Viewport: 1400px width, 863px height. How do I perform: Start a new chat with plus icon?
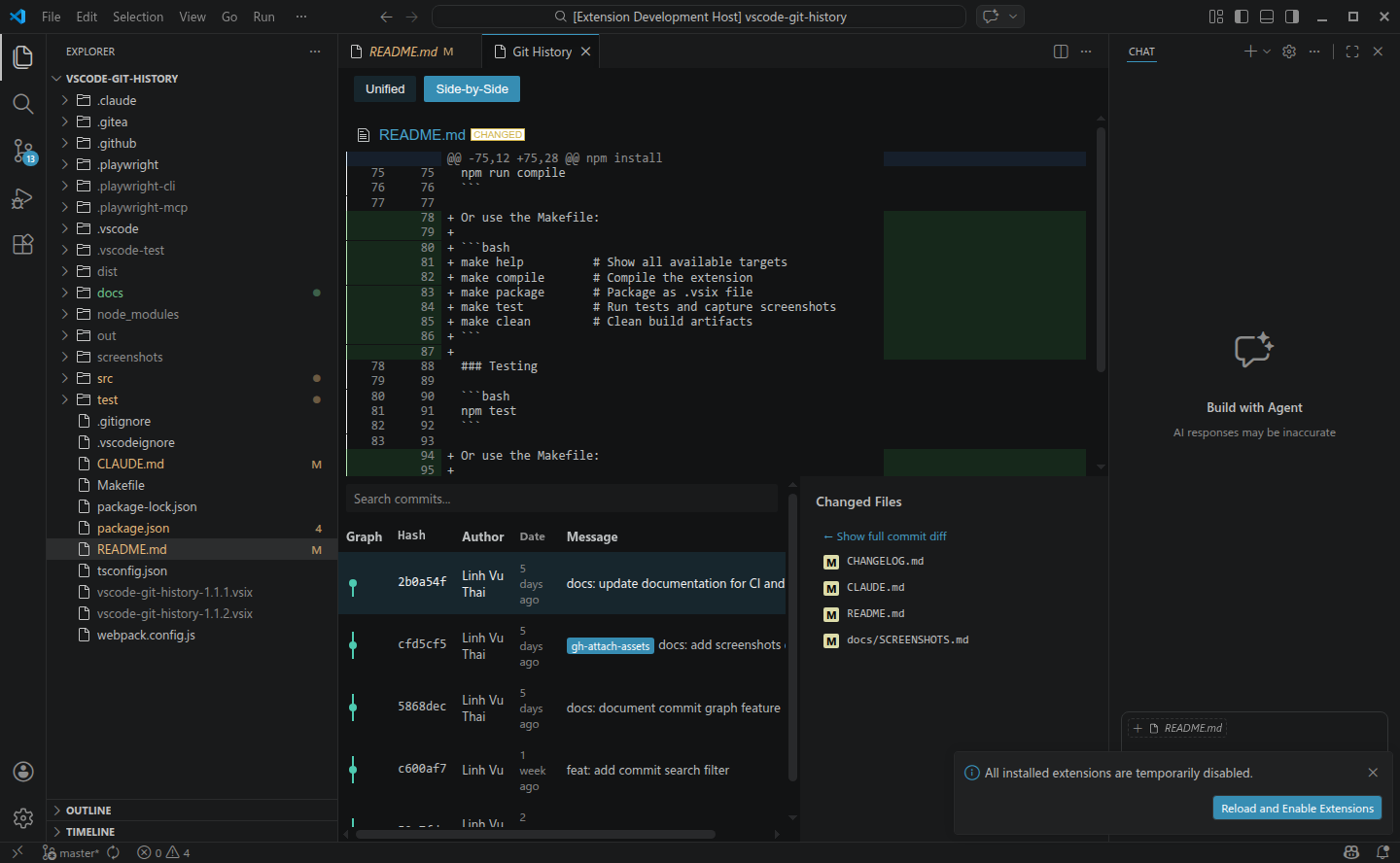pos(1250,52)
